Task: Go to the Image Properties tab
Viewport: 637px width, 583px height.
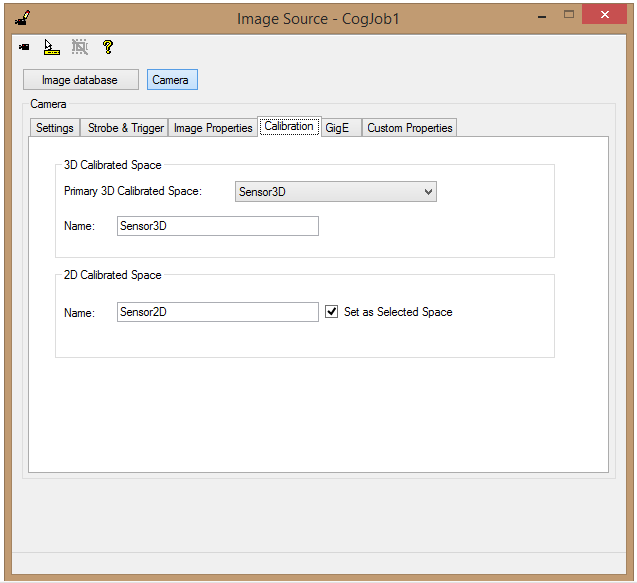Action: (x=213, y=128)
